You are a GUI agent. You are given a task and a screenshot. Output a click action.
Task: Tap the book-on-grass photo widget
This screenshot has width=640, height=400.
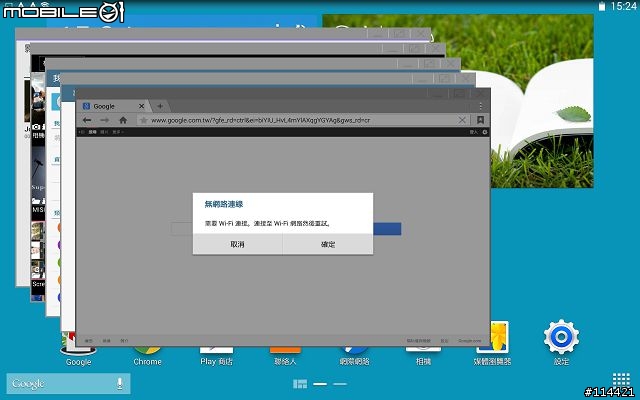542,101
